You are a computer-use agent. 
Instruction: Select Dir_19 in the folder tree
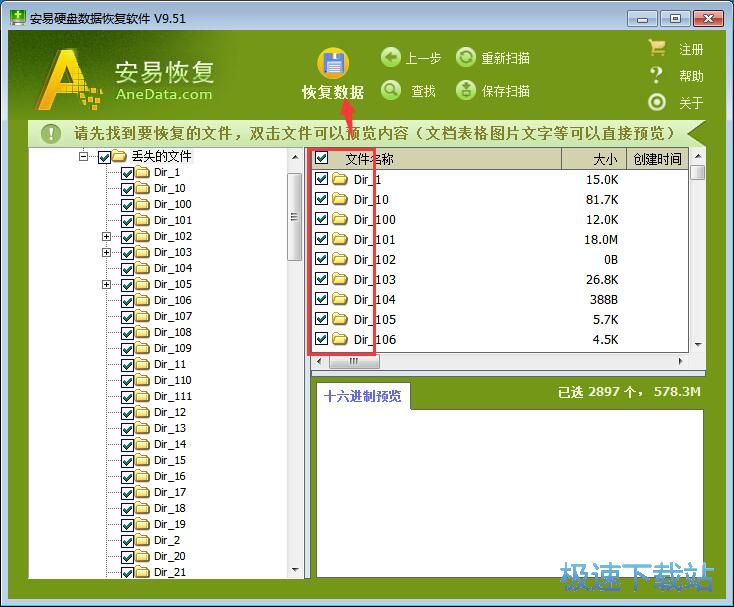point(170,525)
